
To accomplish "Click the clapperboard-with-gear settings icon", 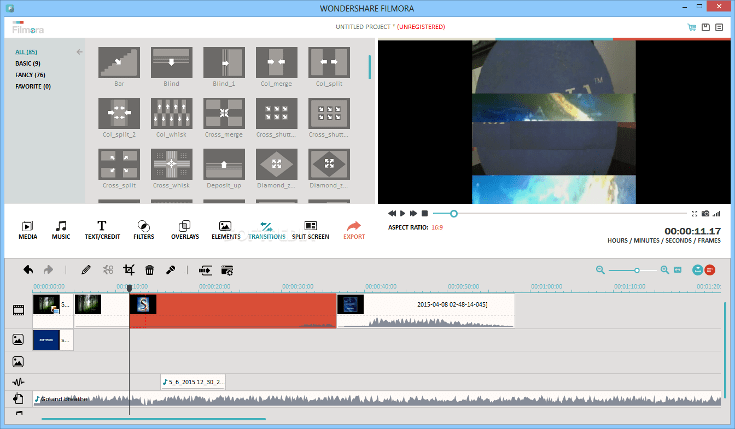I will pyautogui.click(x=227, y=270).
